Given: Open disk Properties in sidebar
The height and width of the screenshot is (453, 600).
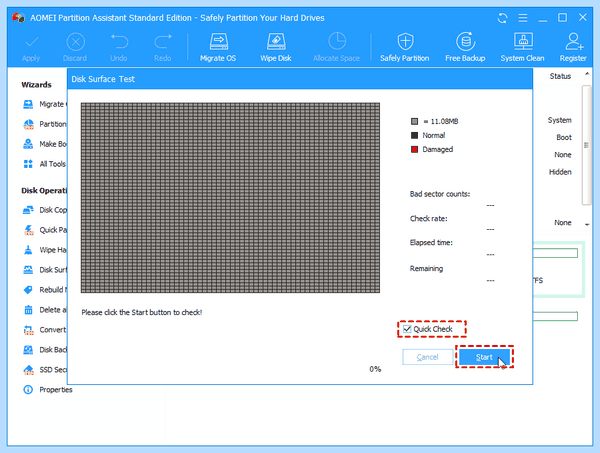Looking at the screenshot, I should click(48, 389).
